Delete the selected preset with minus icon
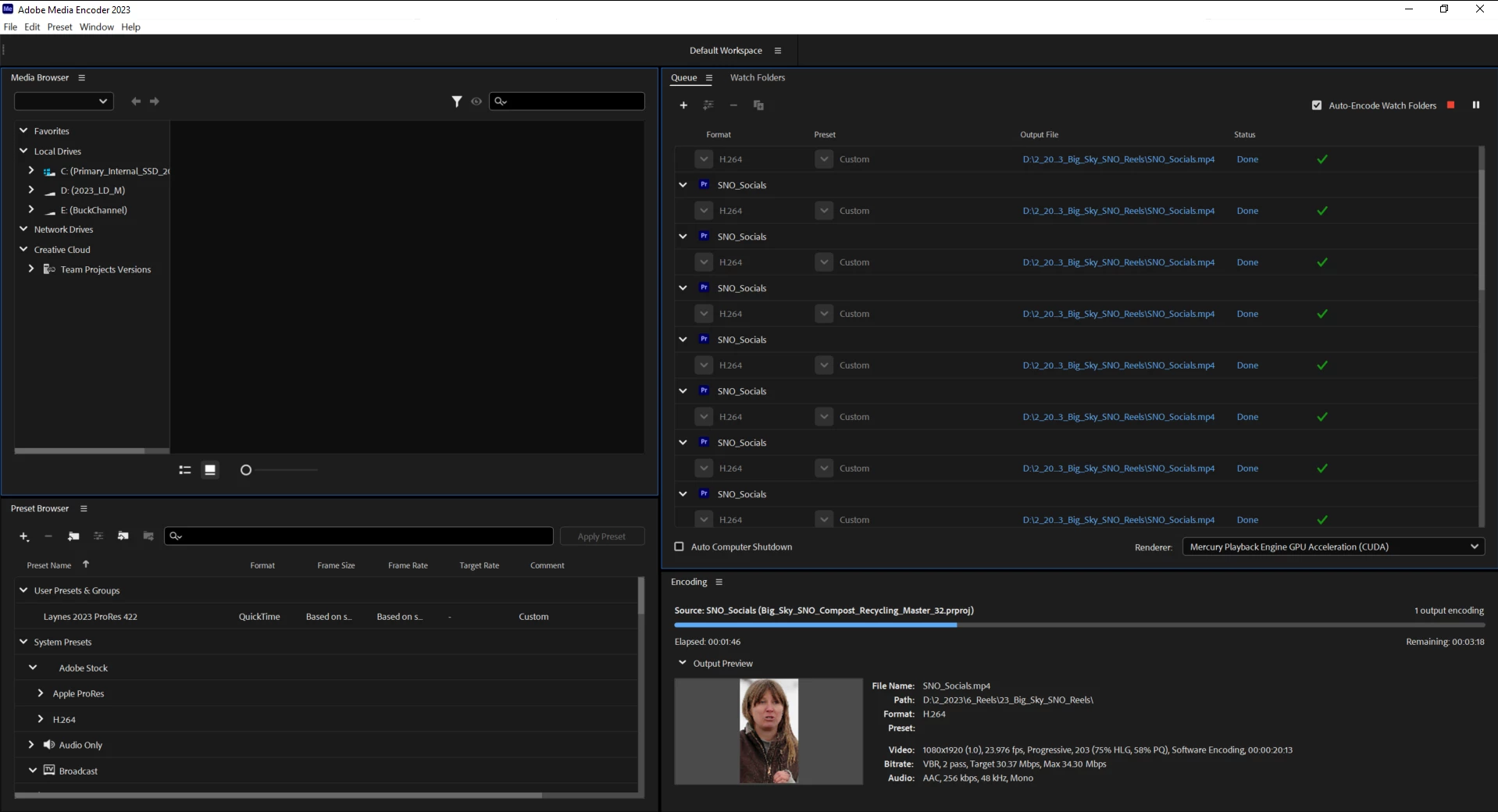The image size is (1498, 812). (48, 536)
